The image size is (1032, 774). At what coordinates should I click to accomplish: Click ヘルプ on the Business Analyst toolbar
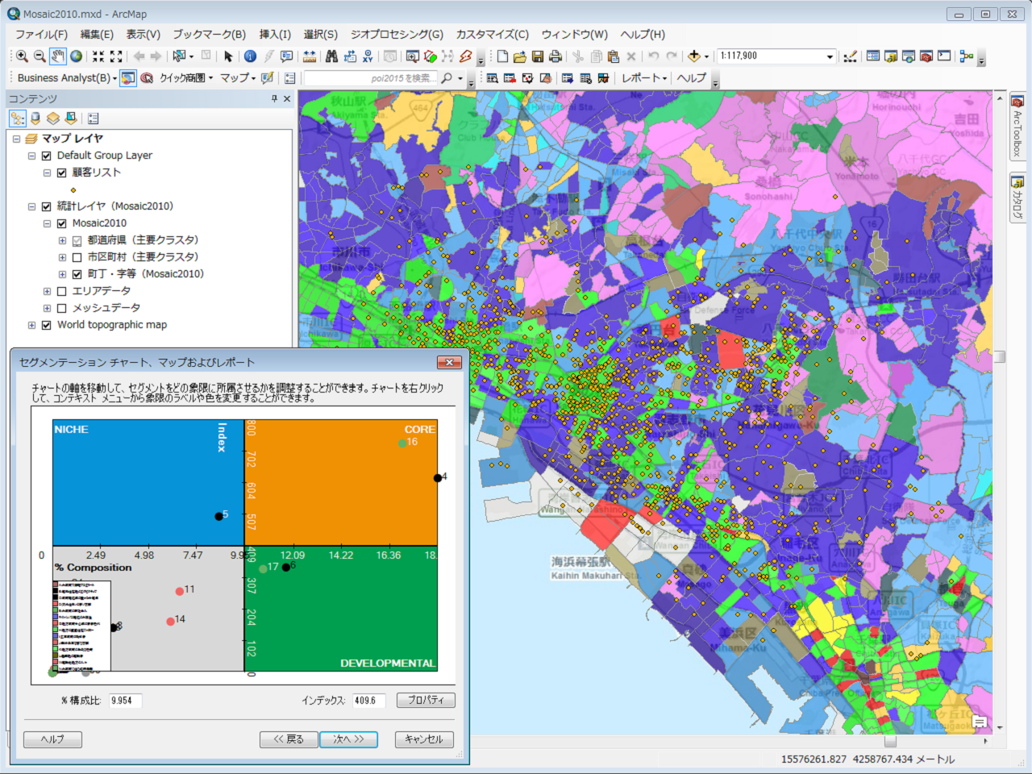point(691,78)
